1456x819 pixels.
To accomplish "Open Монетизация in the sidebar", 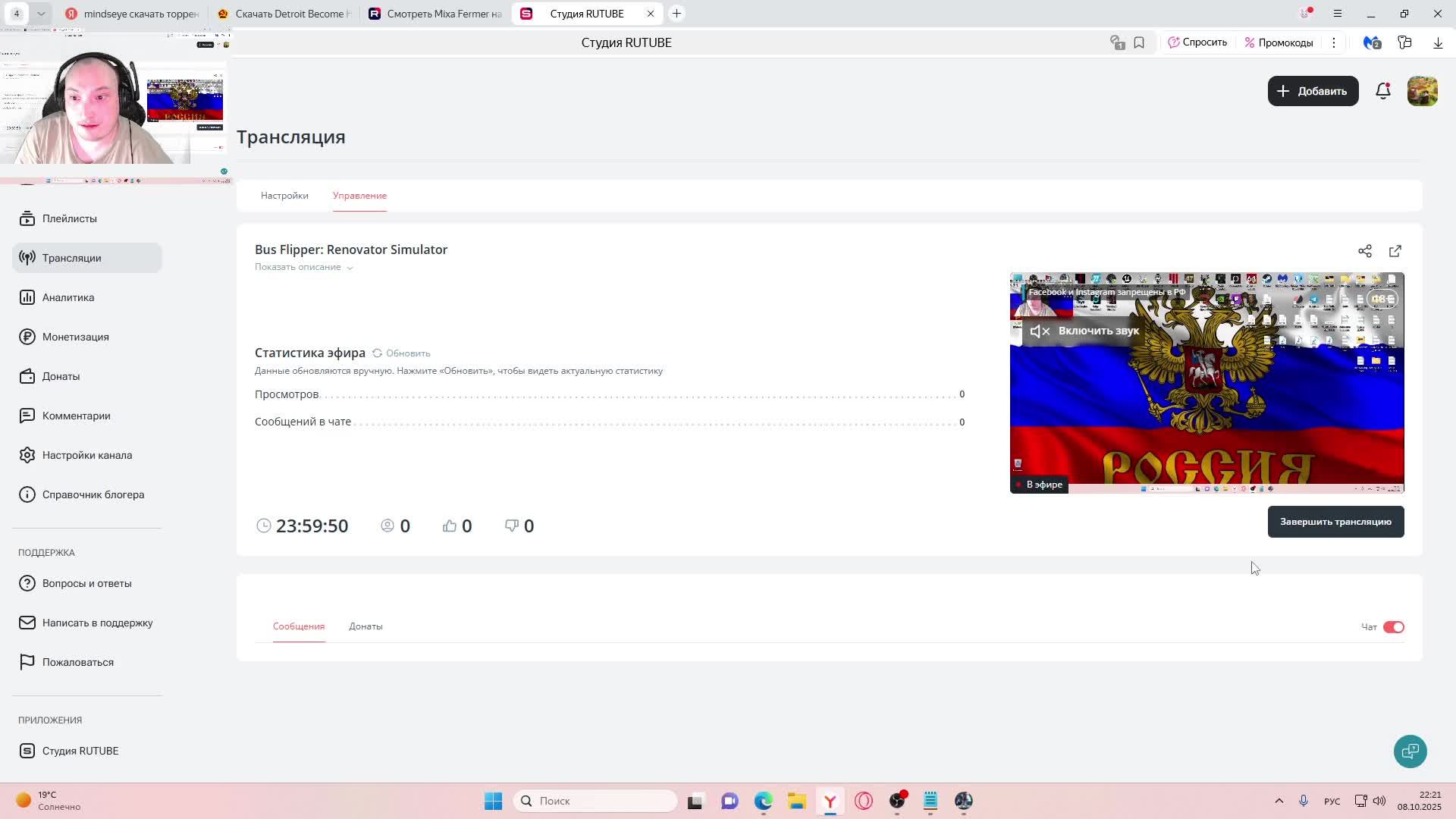I will 75,337.
